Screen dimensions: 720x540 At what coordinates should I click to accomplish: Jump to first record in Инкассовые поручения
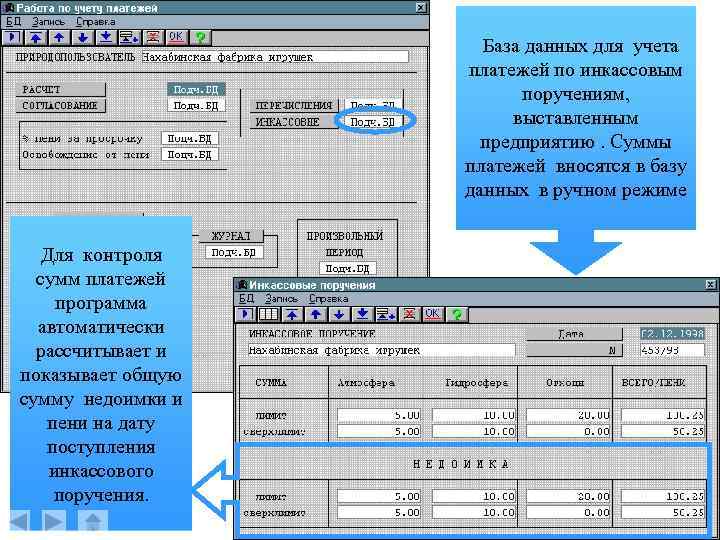pos(292,315)
